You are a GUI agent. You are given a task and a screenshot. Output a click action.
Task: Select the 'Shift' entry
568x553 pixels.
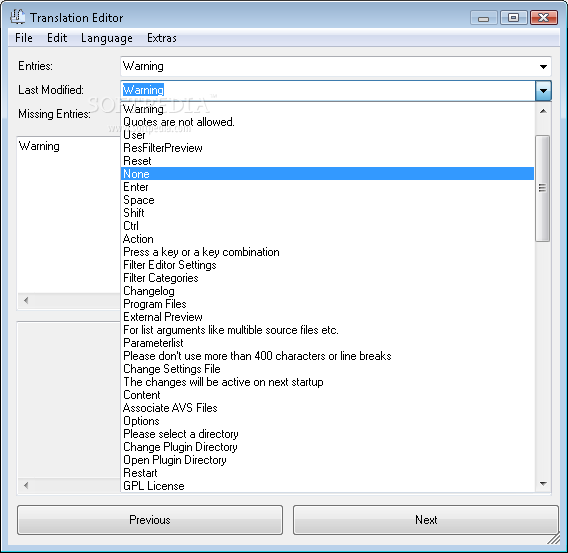click(x=327, y=213)
